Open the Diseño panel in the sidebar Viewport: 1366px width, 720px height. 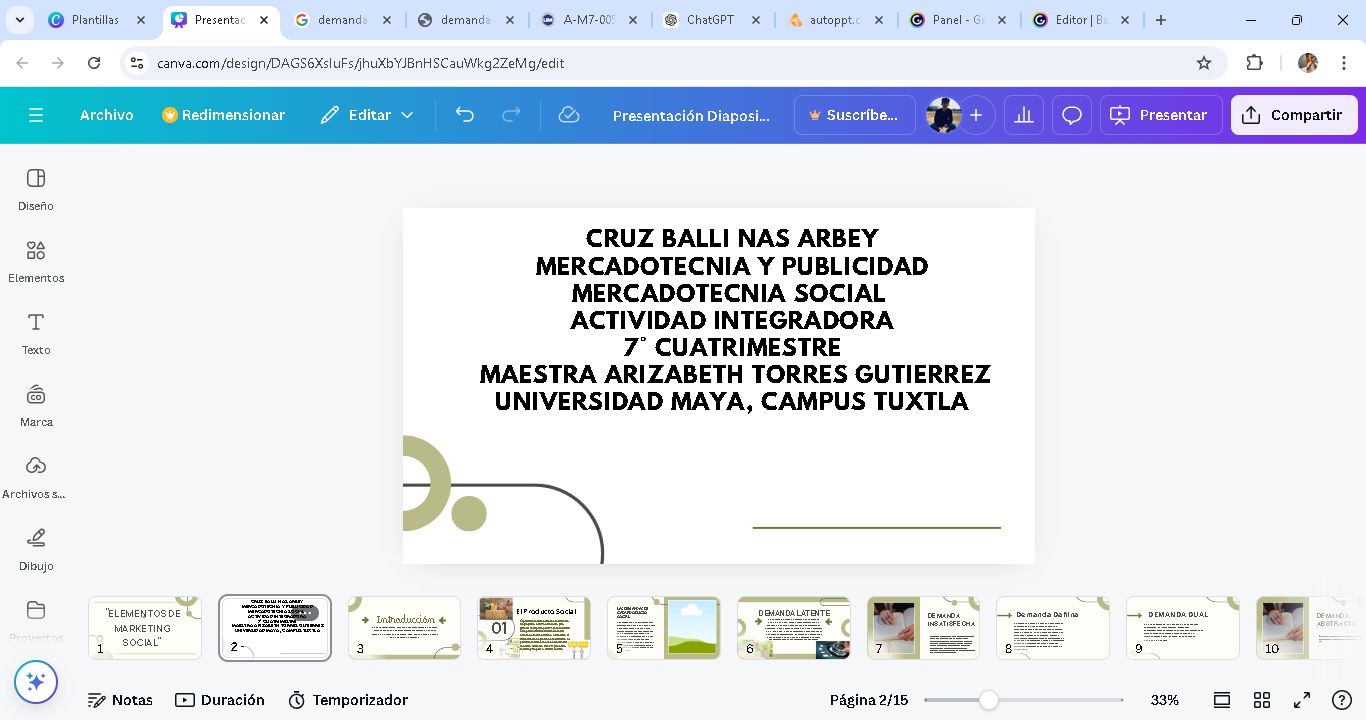[x=36, y=189]
